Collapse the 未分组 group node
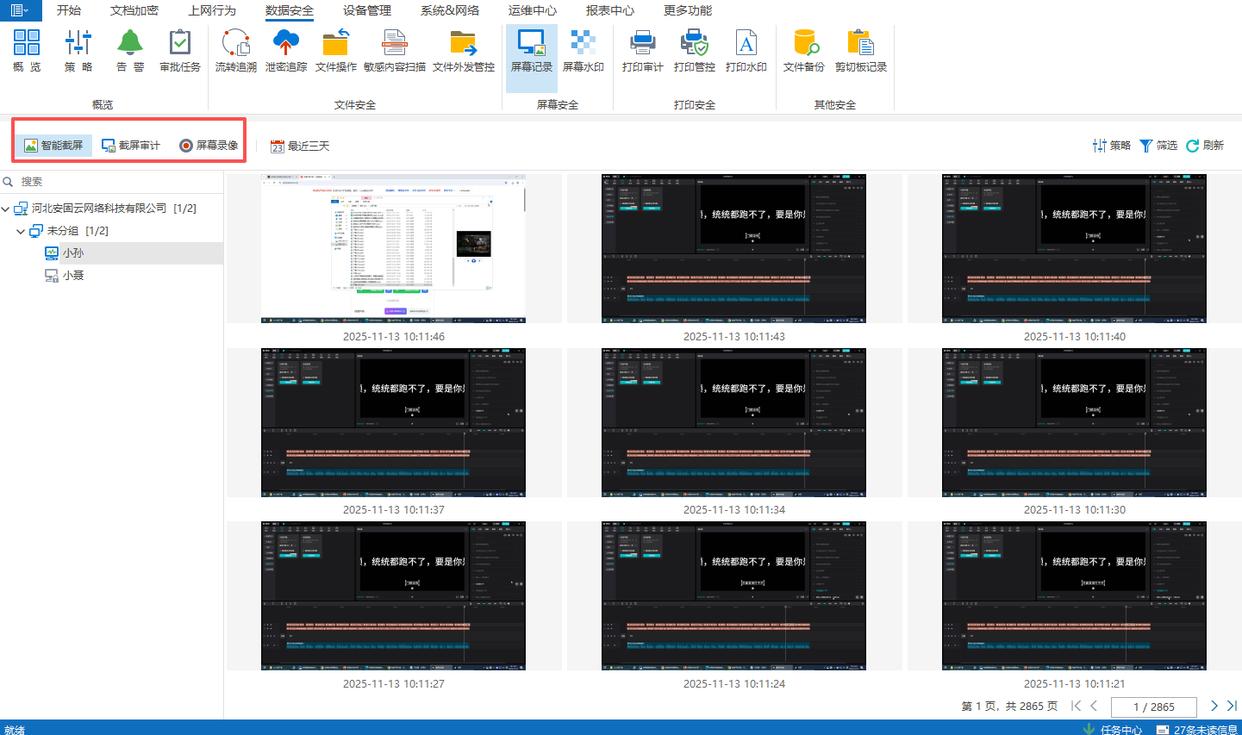This screenshot has height=735, width=1242. click(22, 231)
